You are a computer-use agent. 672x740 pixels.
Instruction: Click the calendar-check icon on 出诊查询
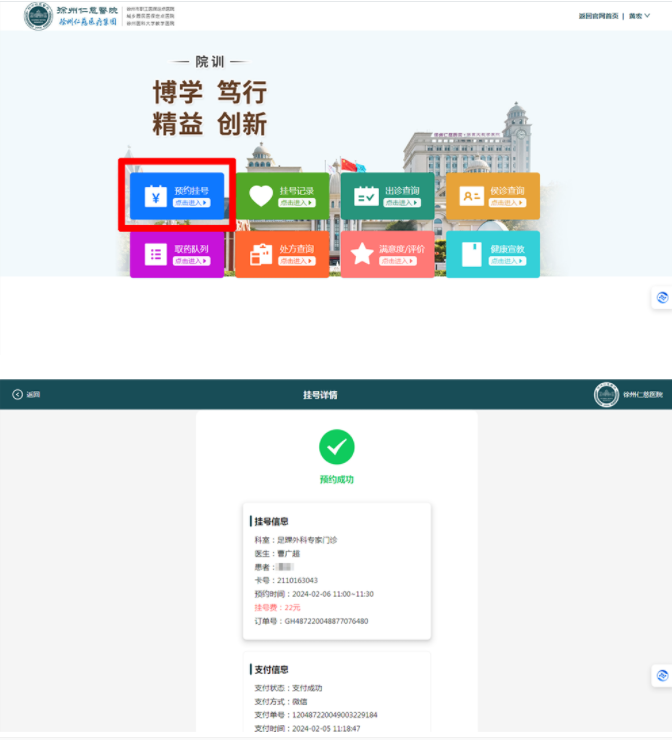click(x=366, y=196)
